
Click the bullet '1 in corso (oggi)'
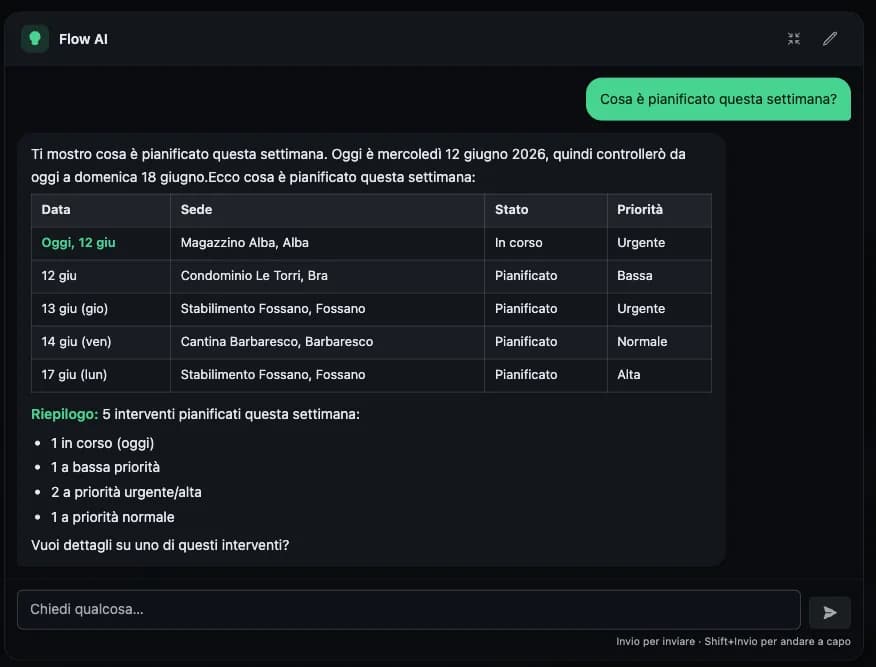coord(102,443)
